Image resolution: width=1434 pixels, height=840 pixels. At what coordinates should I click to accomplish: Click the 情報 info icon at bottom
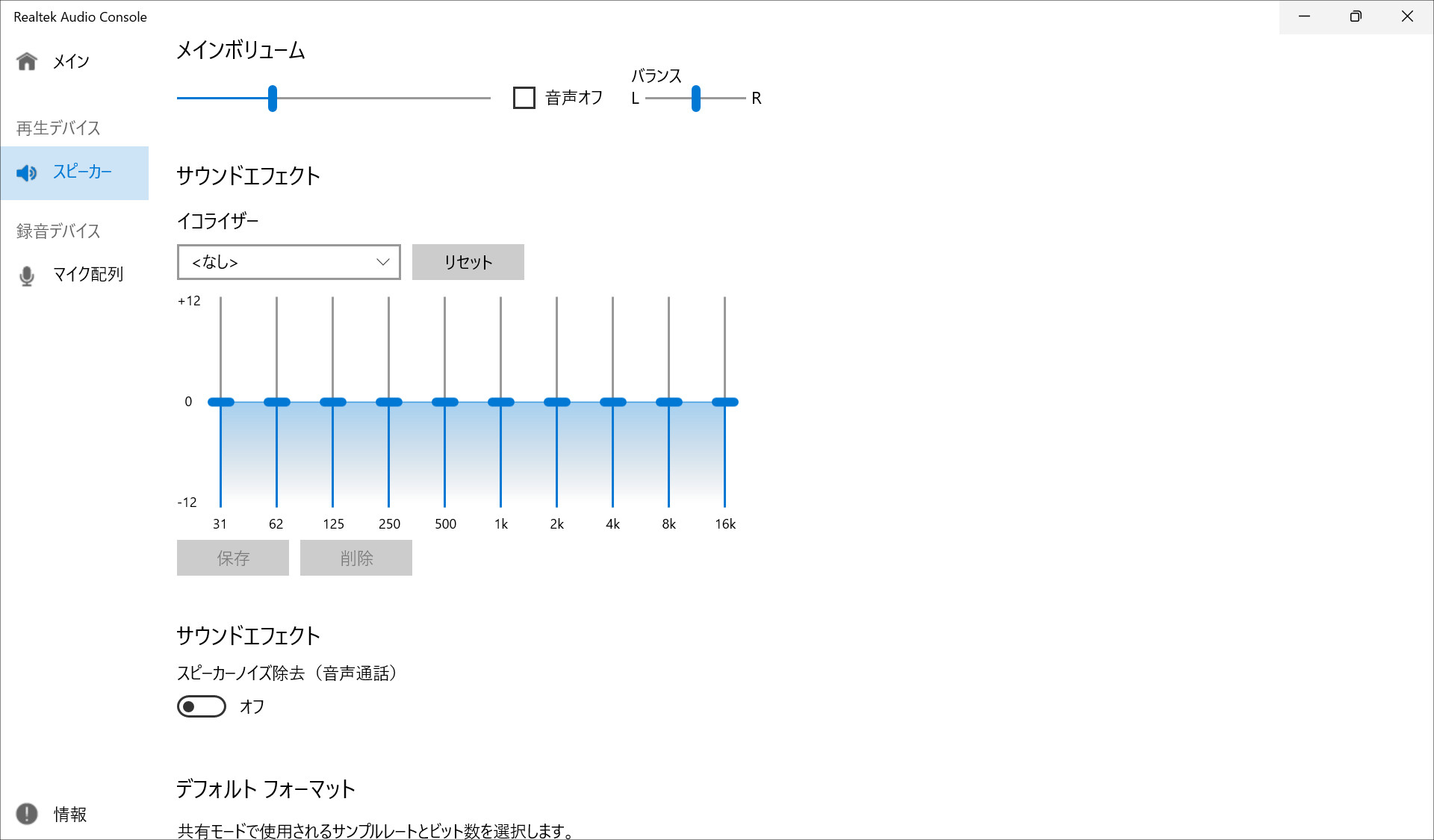coord(27,815)
